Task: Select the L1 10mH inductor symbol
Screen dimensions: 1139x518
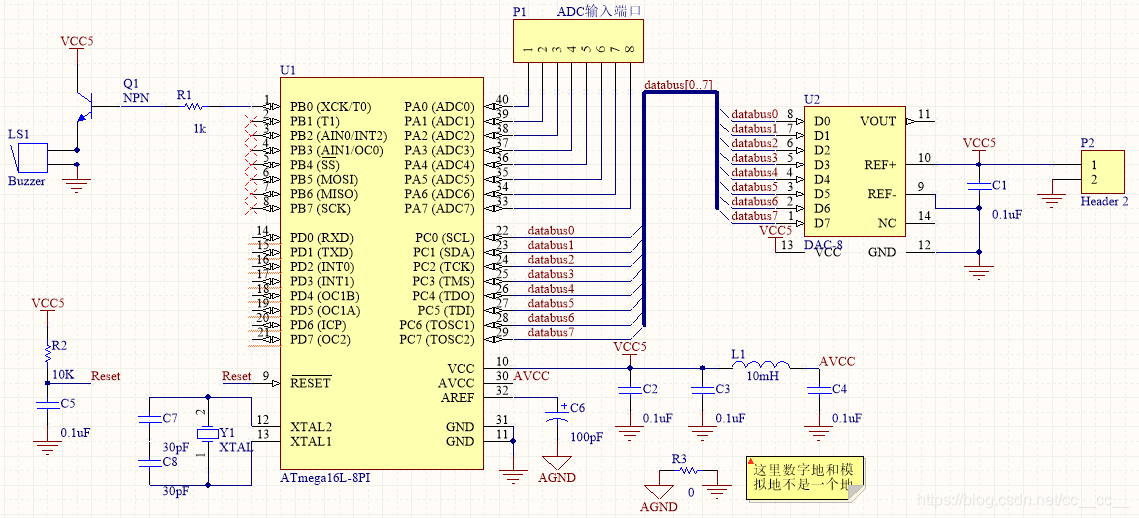Action: (764, 366)
